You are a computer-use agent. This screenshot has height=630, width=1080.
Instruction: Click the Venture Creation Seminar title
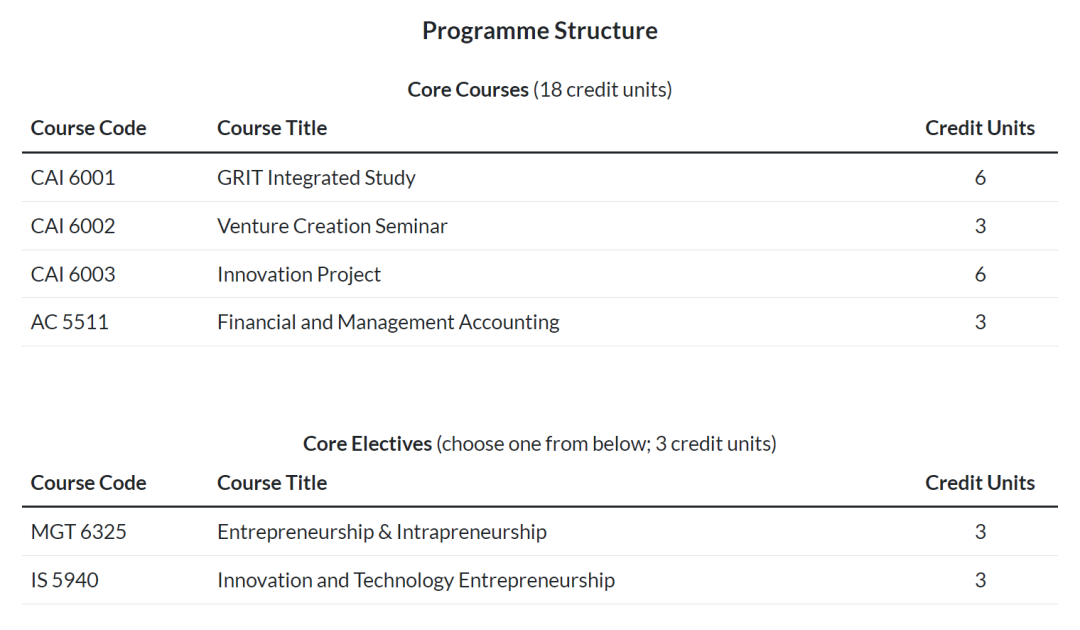[332, 226]
